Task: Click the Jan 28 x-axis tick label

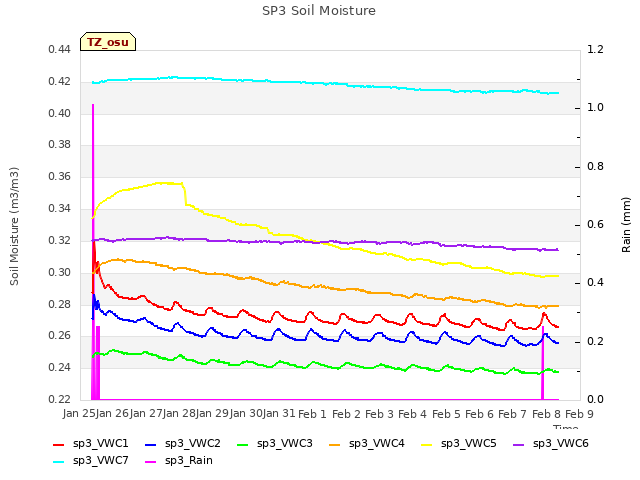Action: (x=180, y=413)
